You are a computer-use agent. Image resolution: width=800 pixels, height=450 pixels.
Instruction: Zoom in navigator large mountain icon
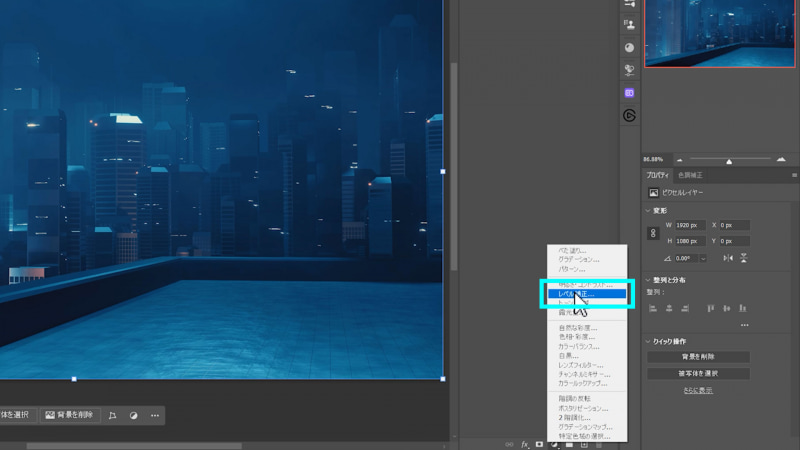click(x=781, y=160)
